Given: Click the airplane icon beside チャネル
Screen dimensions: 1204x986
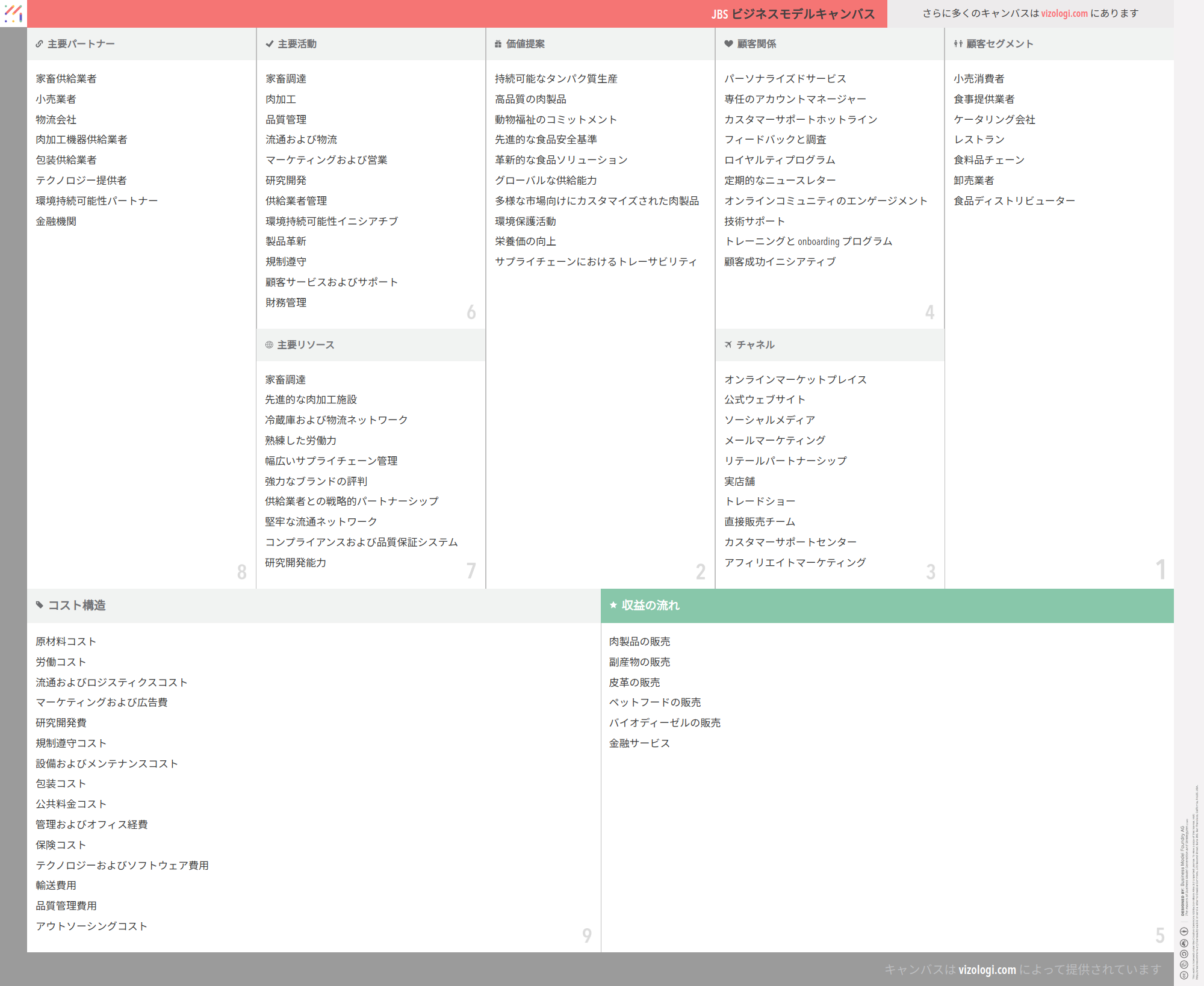Looking at the screenshot, I should [x=728, y=345].
